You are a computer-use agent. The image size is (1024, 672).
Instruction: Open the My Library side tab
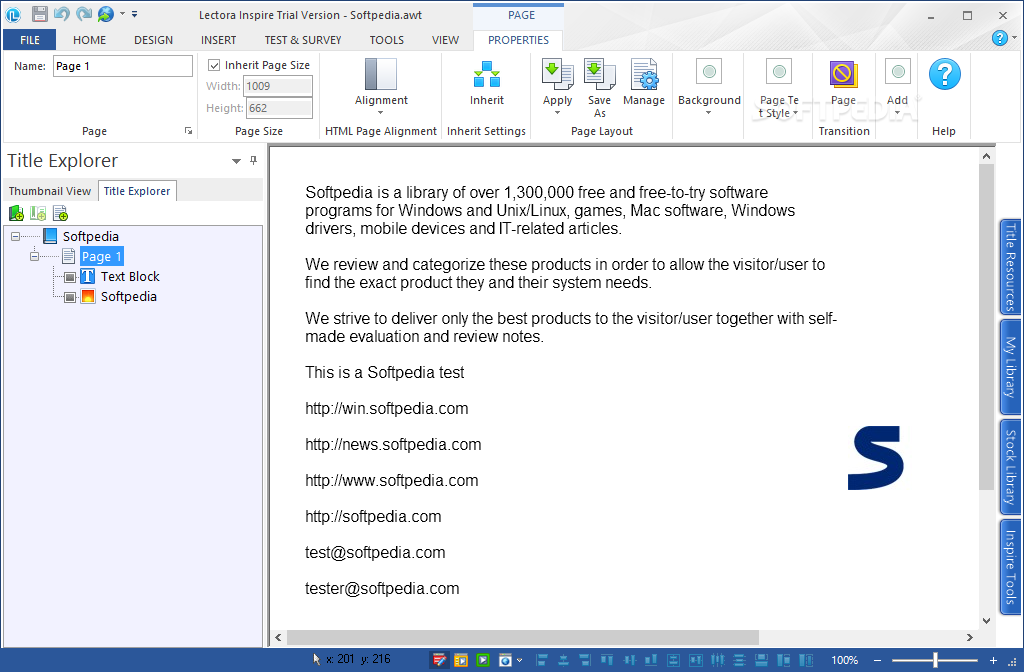click(1010, 366)
